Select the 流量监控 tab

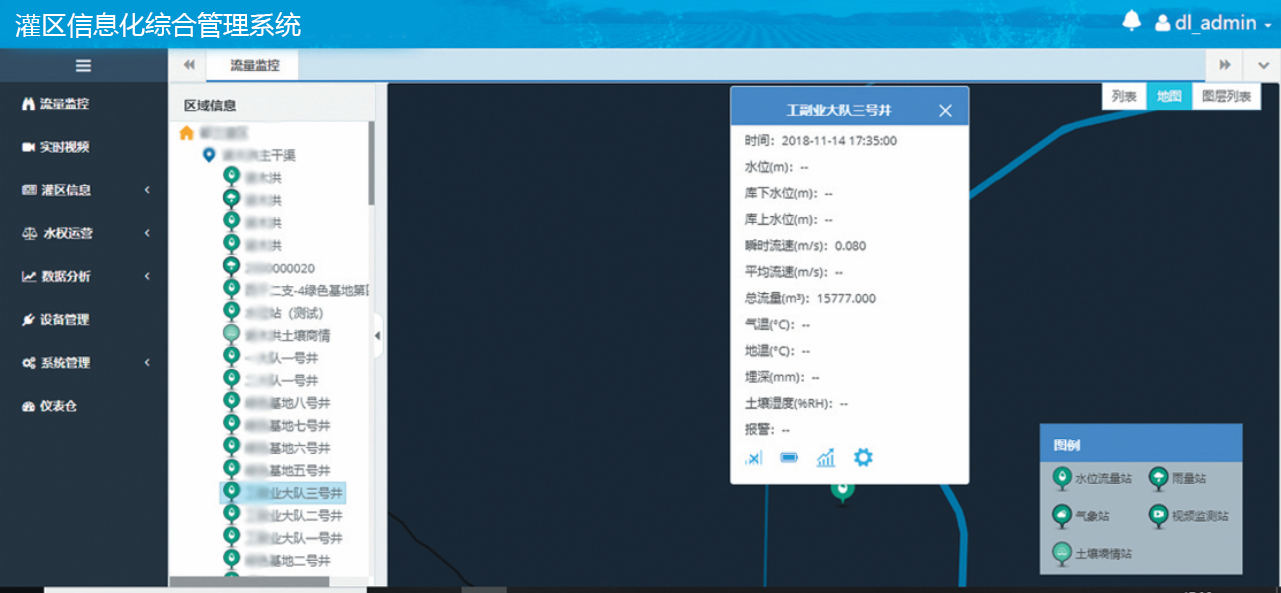coord(254,65)
